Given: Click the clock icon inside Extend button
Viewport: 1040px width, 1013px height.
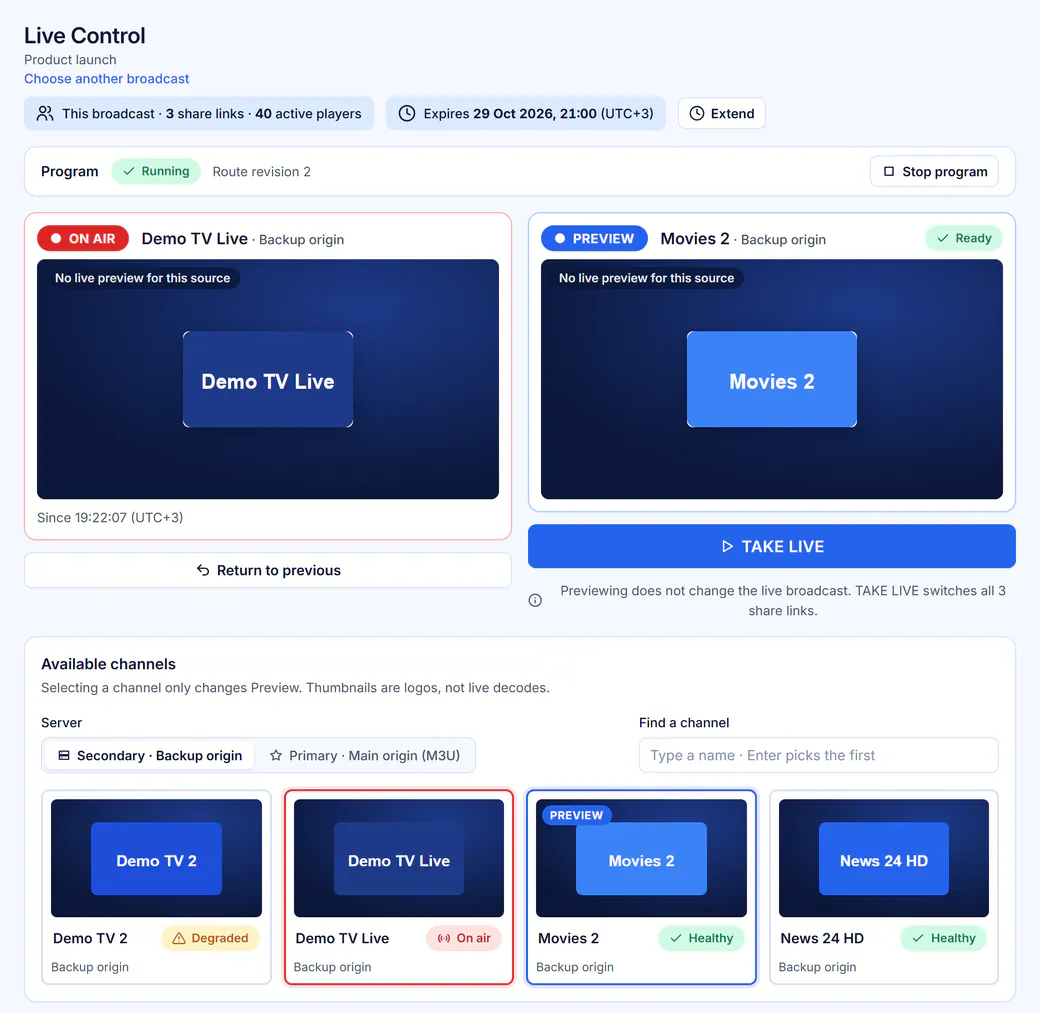Looking at the screenshot, I should point(696,113).
